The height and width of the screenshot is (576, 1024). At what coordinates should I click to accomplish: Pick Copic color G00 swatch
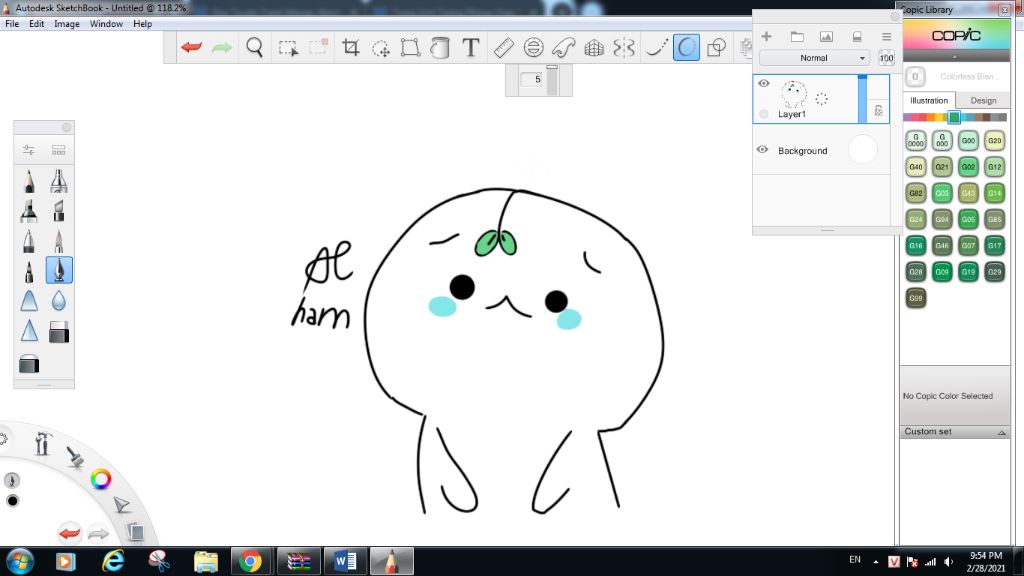(968, 140)
